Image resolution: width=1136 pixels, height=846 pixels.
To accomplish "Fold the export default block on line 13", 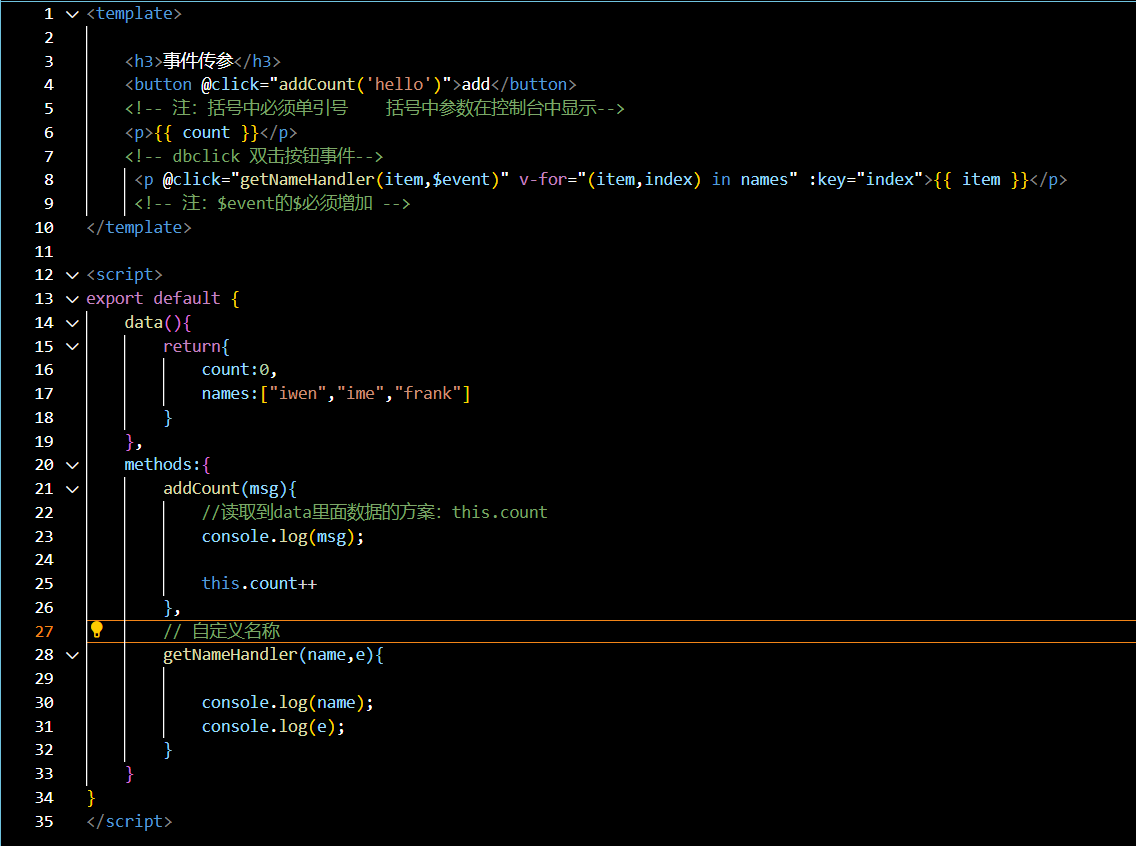I will coord(72,299).
